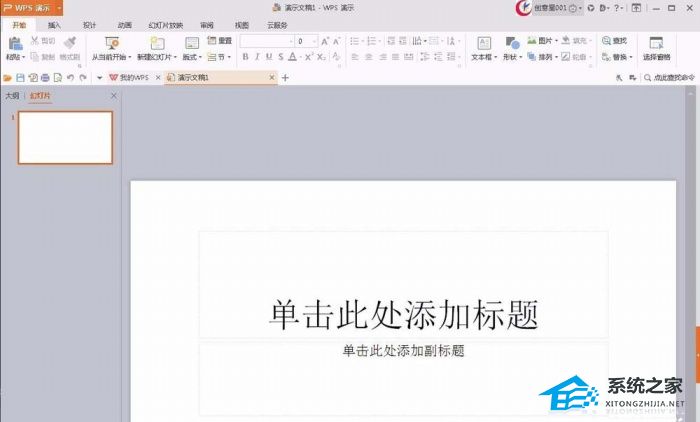Click the Copy icon
Viewport: 700px width, 422px height.
(x=34, y=57)
